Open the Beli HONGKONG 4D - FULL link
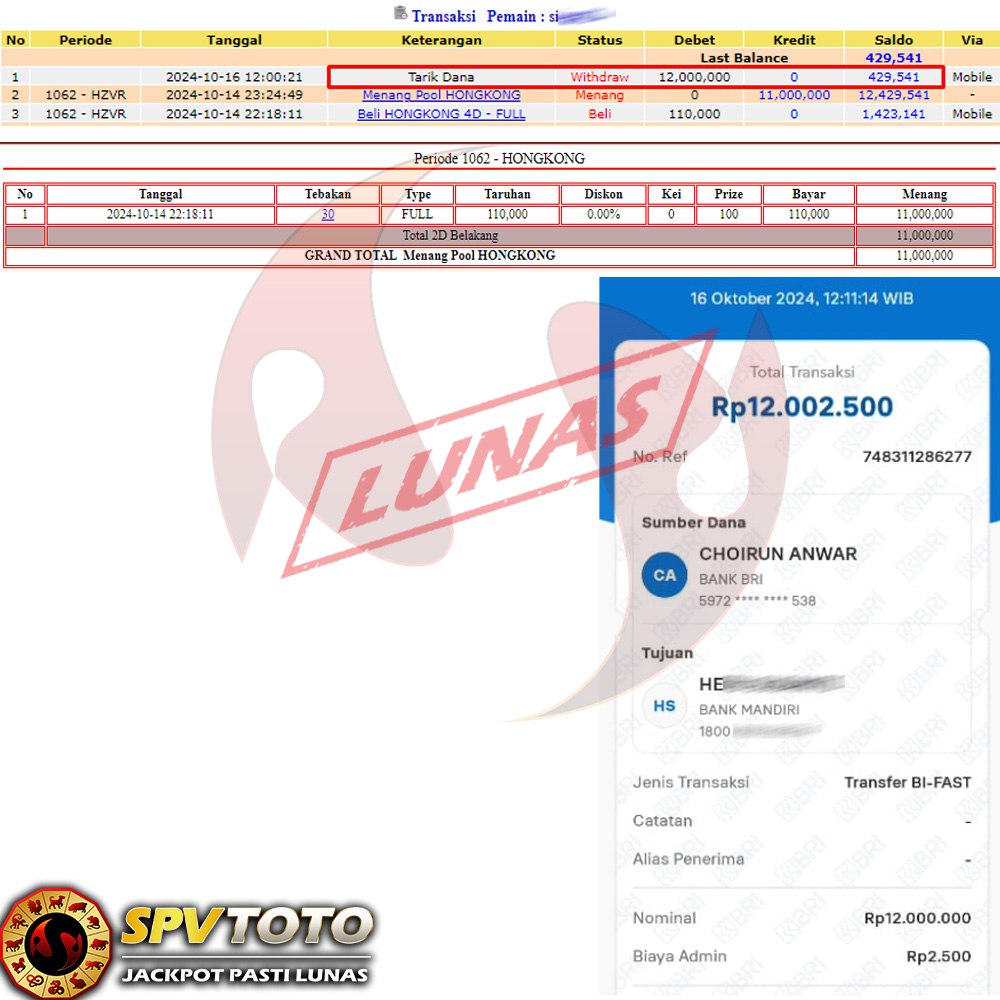 (441, 114)
